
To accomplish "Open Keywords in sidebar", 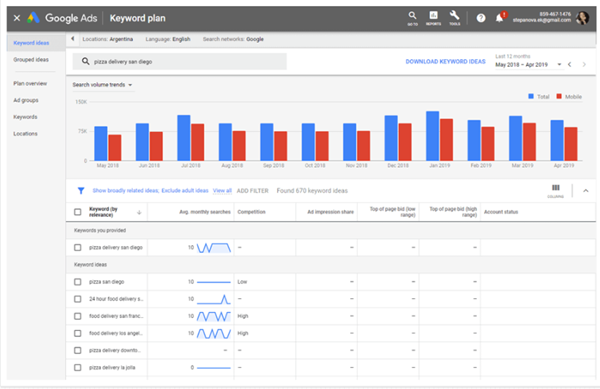I will (25, 117).
